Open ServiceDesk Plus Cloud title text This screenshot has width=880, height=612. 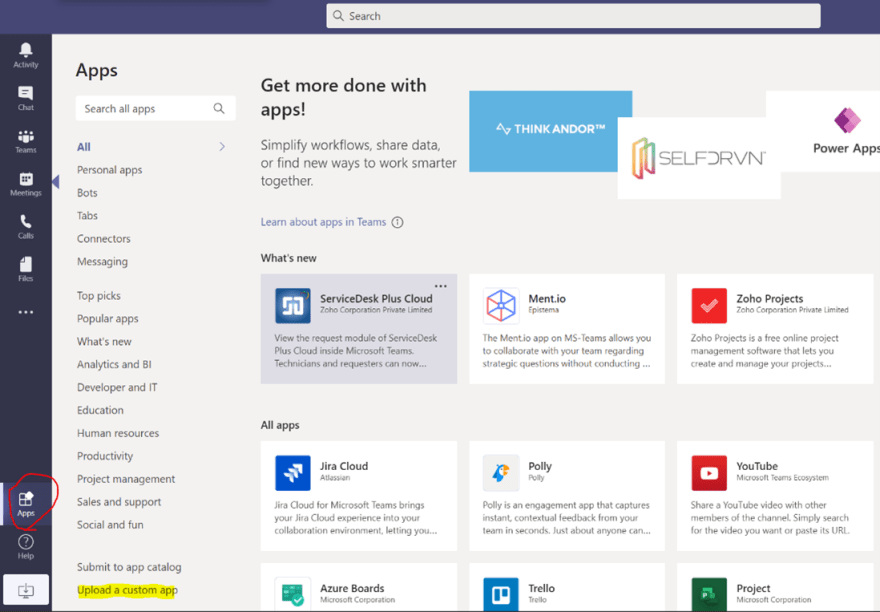point(376,299)
